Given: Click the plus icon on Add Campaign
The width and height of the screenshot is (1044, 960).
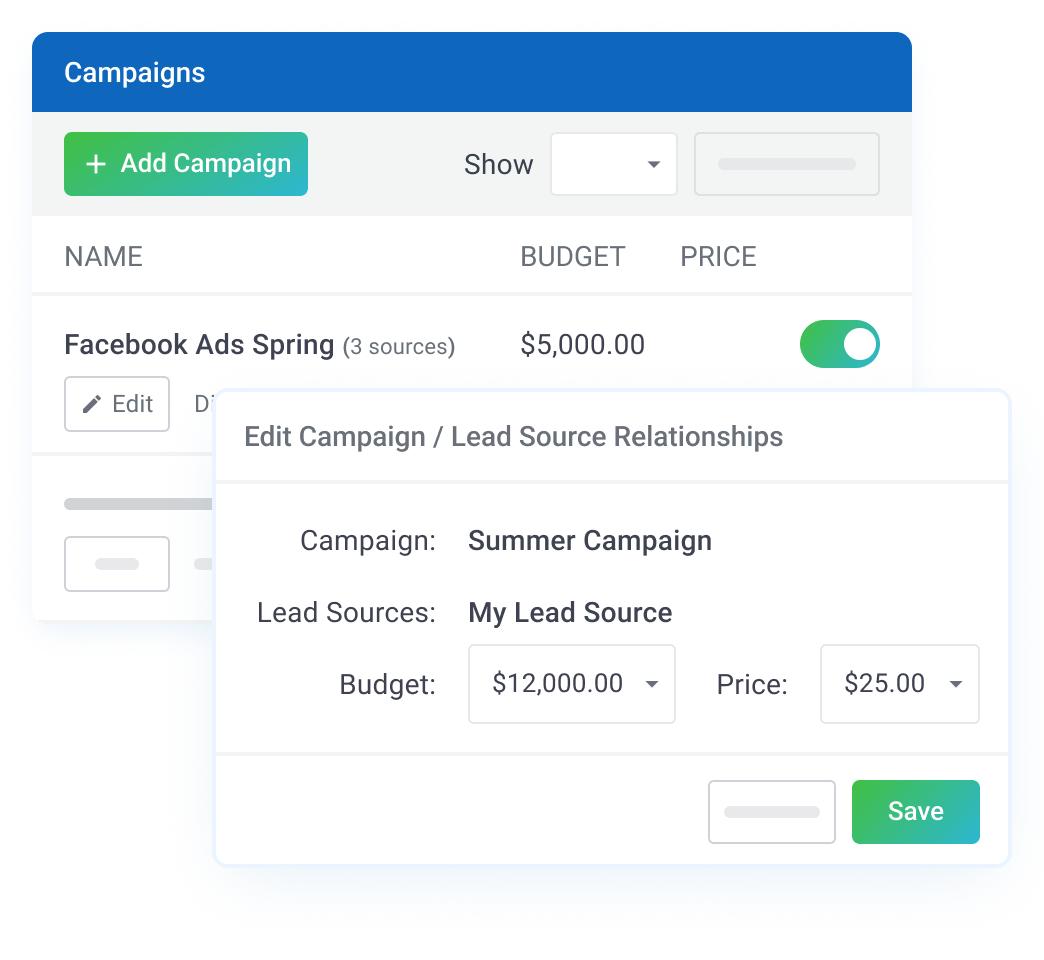Looking at the screenshot, I should pos(95,164).
